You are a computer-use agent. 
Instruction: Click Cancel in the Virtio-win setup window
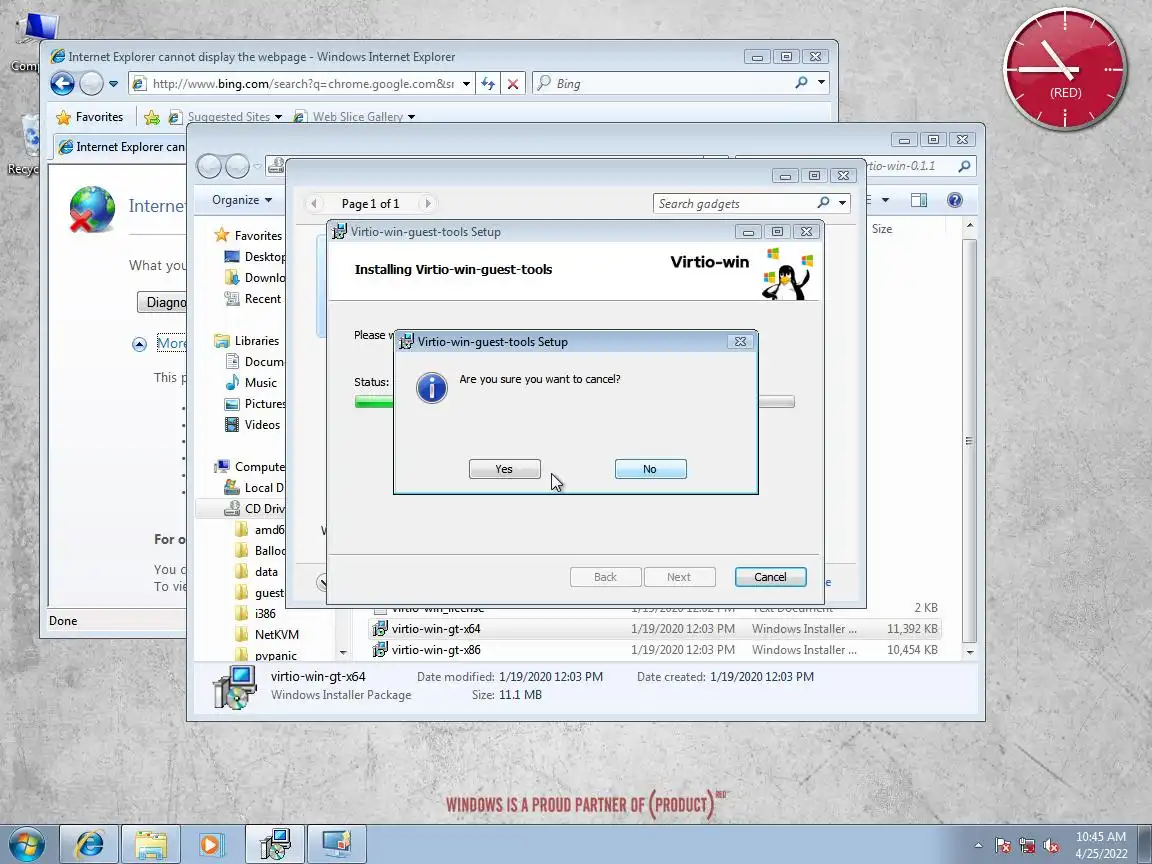tap(770, 577)
